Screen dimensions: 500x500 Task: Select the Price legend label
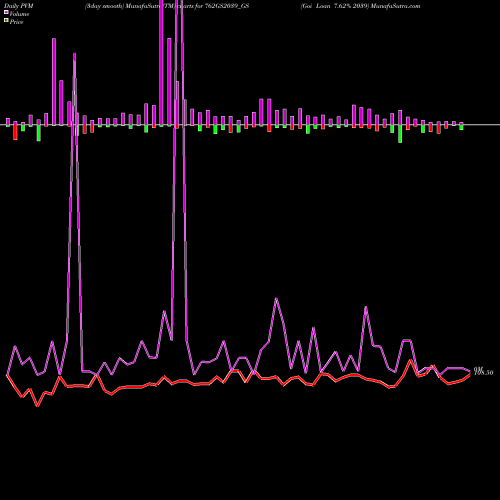[x=16, y=22]
